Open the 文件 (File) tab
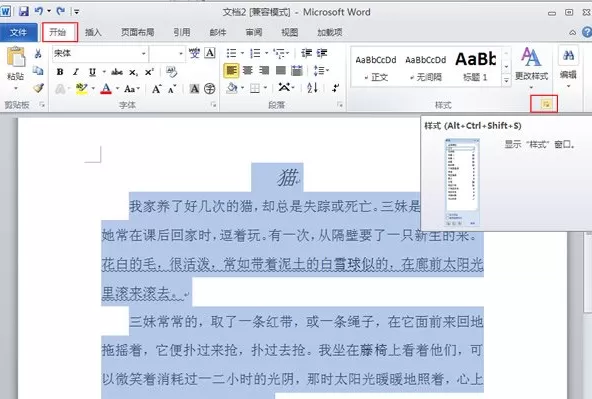The image size is (592, 399). pyautogui.click(x=18, y=32)
